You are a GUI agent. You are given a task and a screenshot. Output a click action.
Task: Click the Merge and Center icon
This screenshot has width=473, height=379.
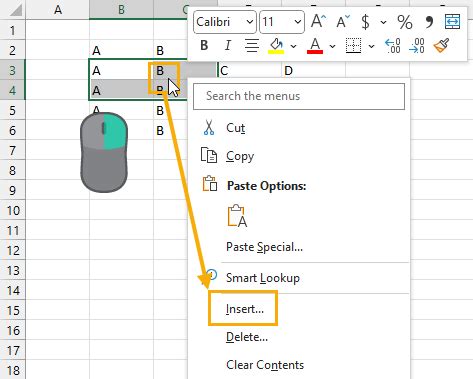click(x=452, y=22)
